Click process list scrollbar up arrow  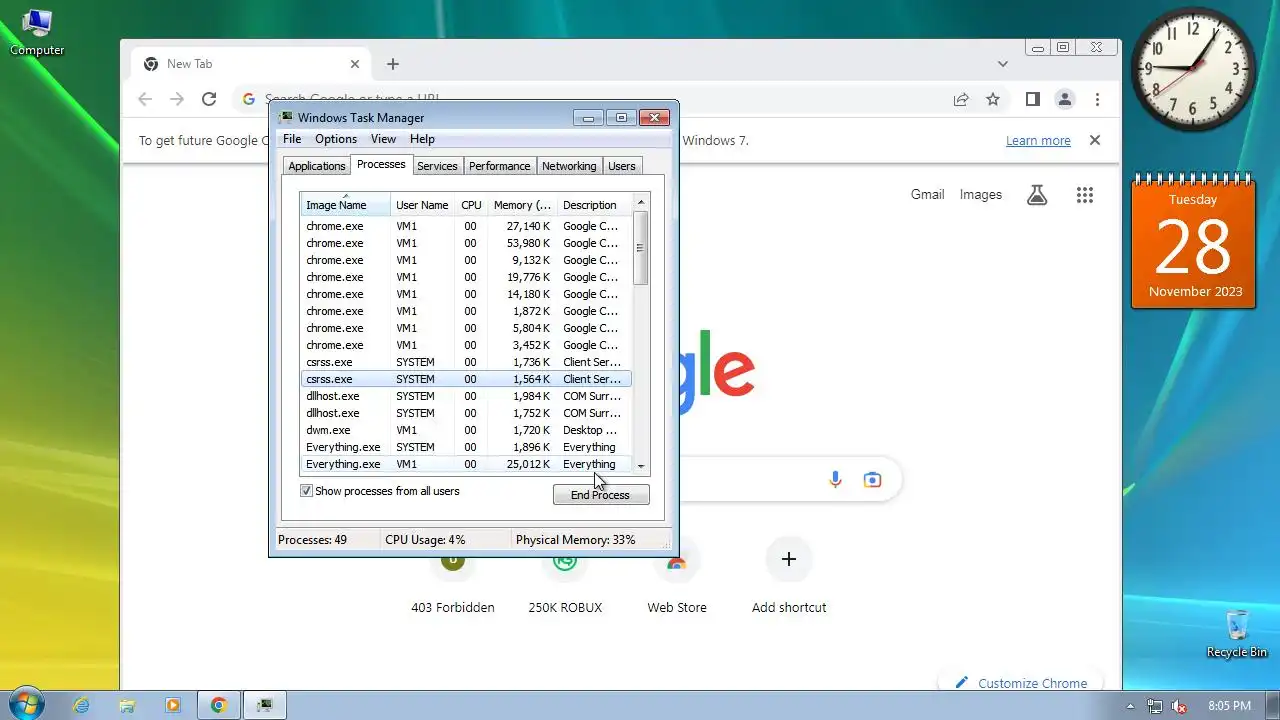click(641, 202)
